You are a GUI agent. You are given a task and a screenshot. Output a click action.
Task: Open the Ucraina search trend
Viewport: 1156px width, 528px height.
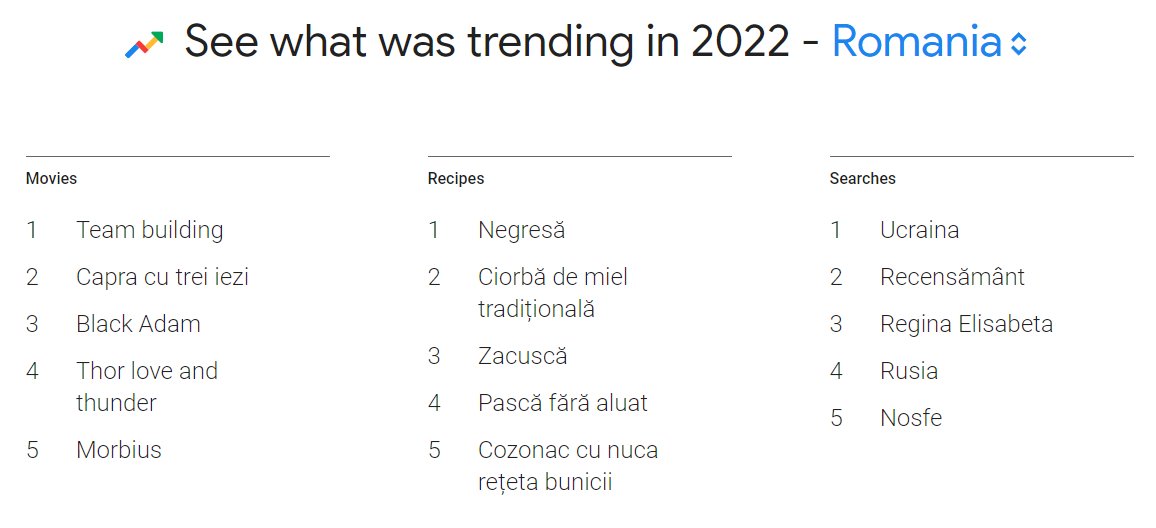coord(919,230)
